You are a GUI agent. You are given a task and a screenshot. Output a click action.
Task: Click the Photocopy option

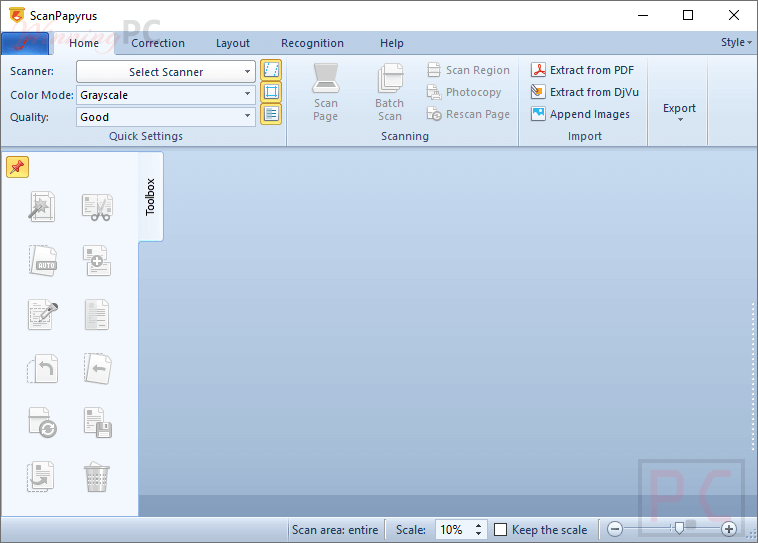(x=464, y=92)
